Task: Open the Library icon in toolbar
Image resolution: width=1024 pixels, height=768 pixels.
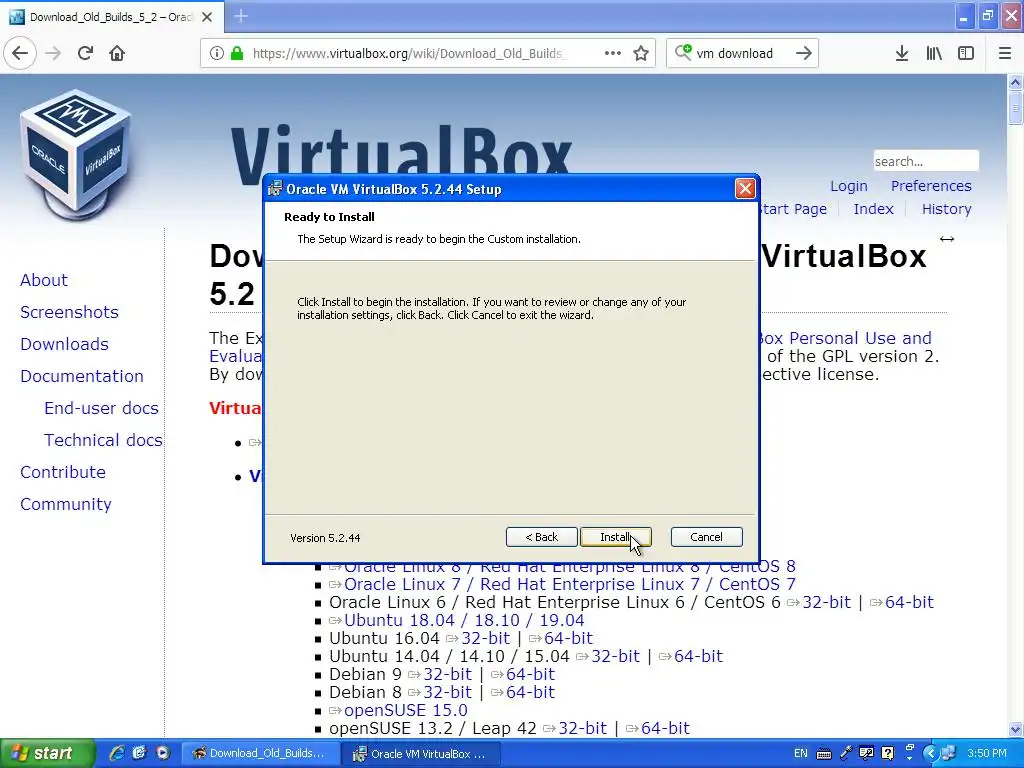Action: click(934, 53)
